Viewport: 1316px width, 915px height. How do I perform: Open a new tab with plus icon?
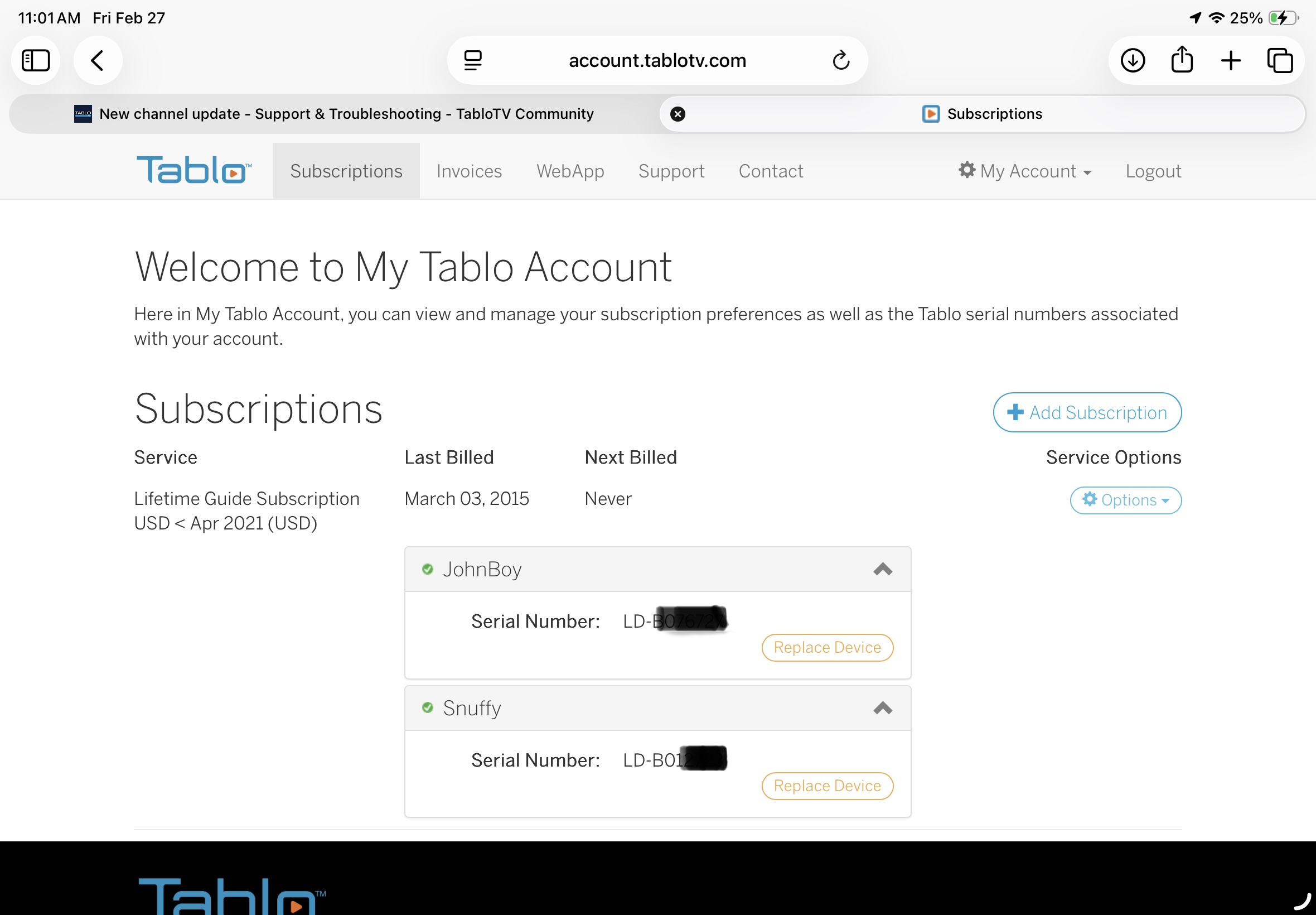coord(1231,60)
